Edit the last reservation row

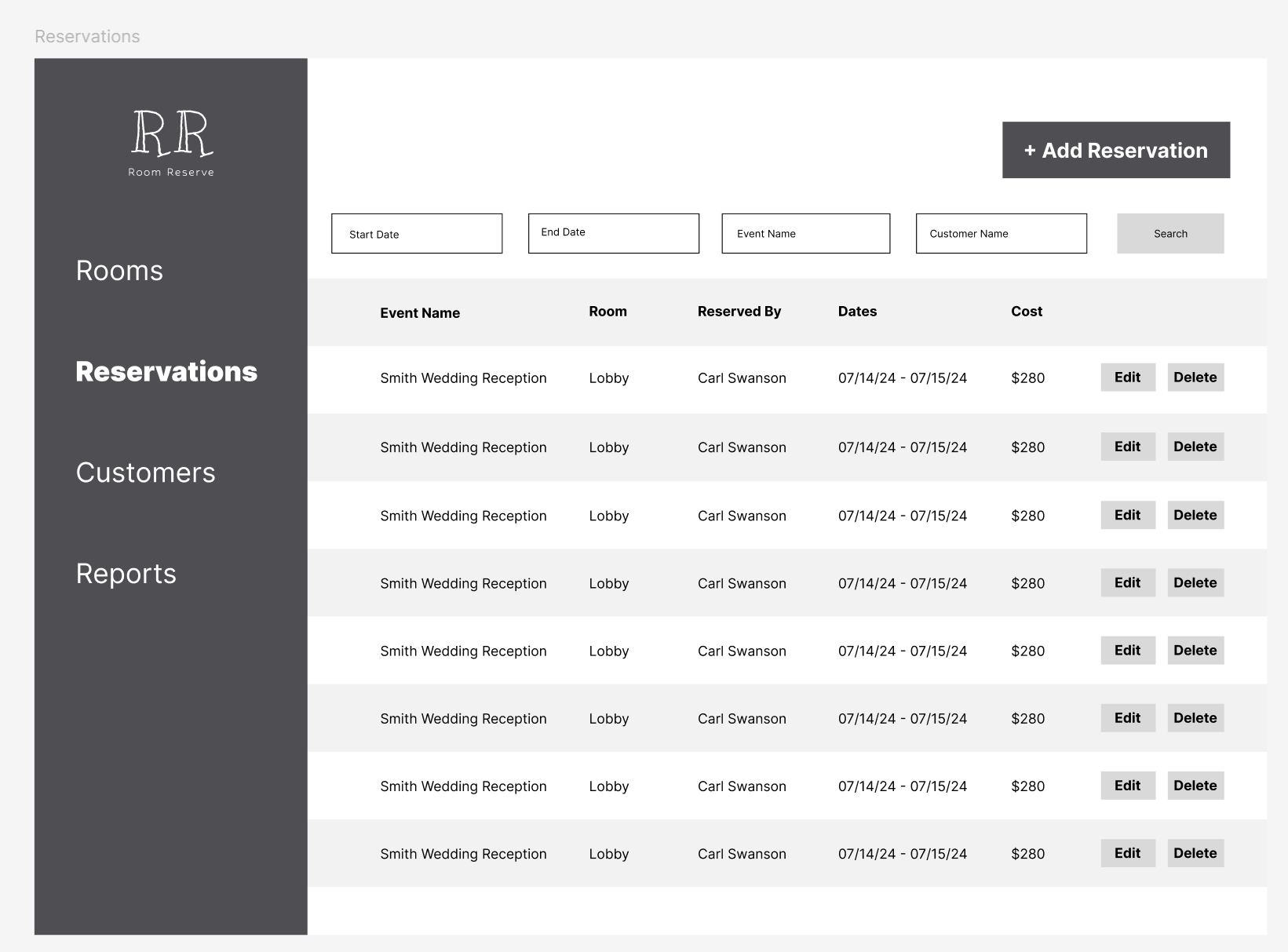(x=1127, y=853)
